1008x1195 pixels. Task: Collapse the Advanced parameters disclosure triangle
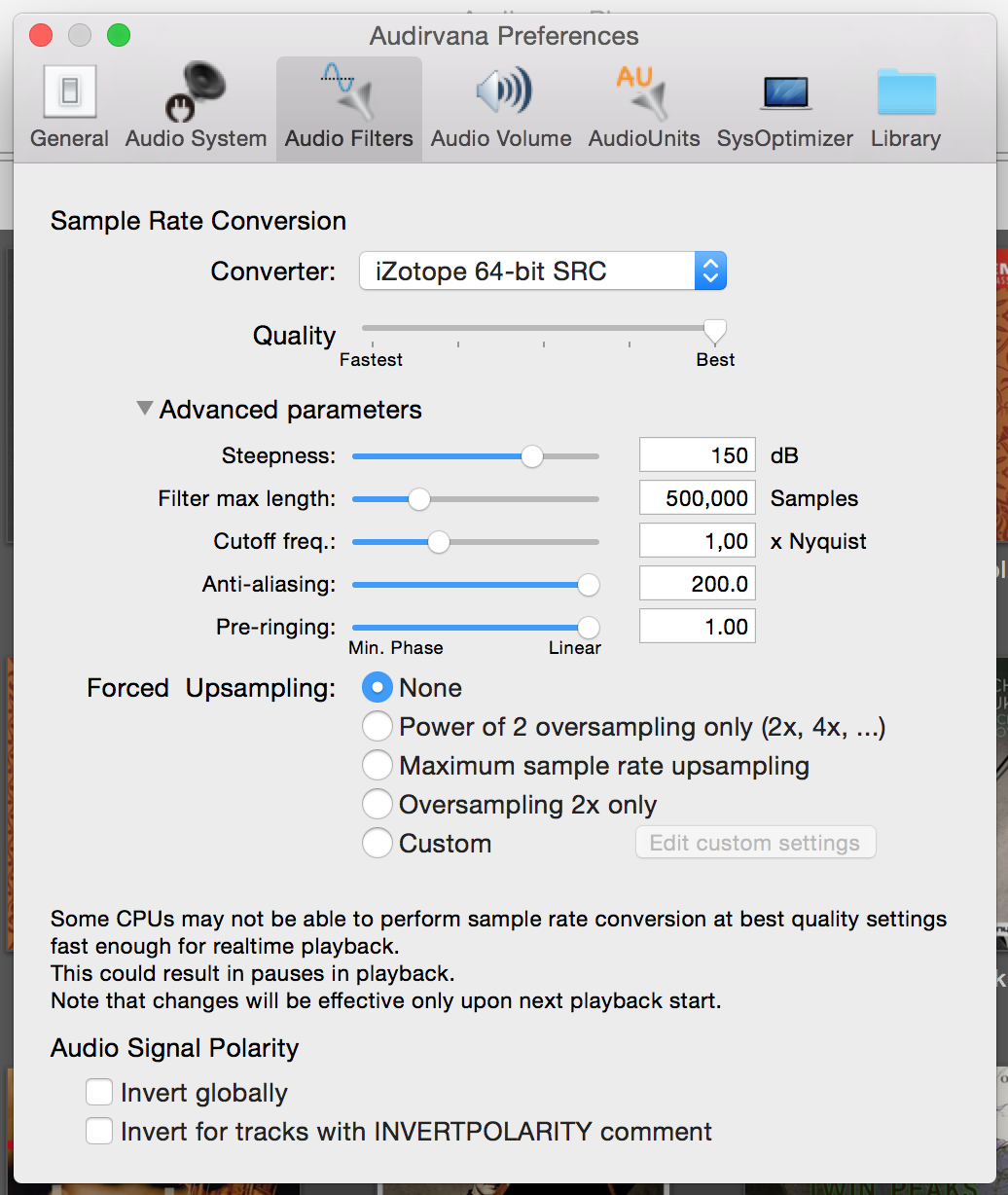tap(144, 409)
